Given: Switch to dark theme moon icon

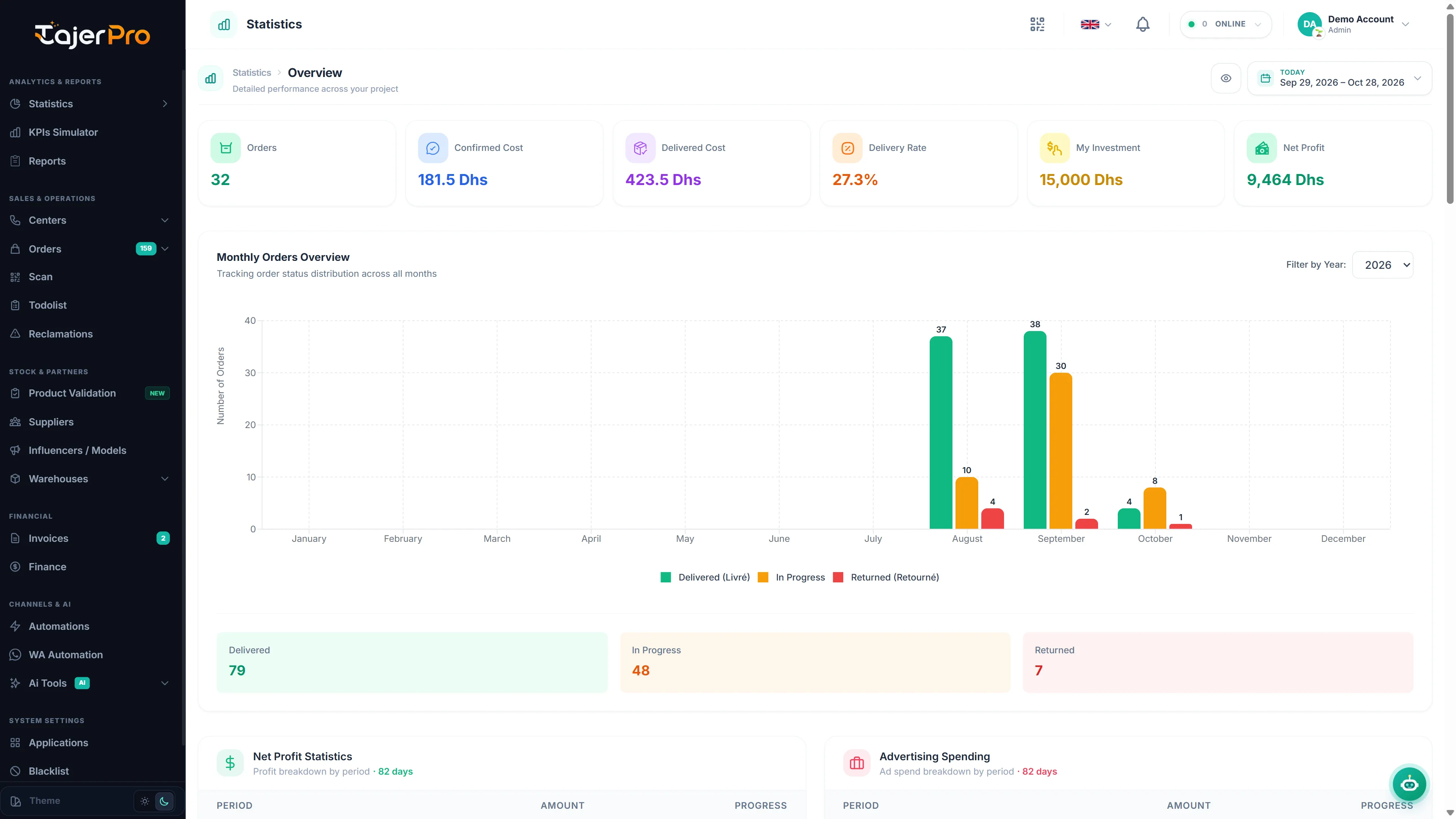Looking at the screenshot, I should pos(165,801).
